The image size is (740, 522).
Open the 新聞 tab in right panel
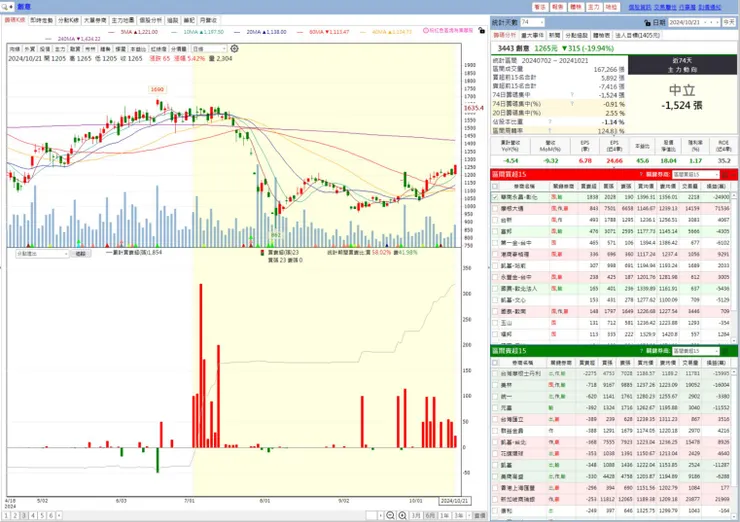click(x=555, y=35)
